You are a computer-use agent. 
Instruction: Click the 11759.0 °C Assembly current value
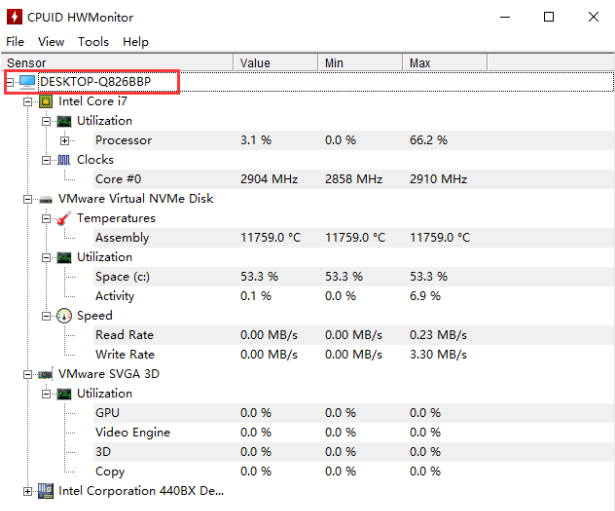pos(271,238)
